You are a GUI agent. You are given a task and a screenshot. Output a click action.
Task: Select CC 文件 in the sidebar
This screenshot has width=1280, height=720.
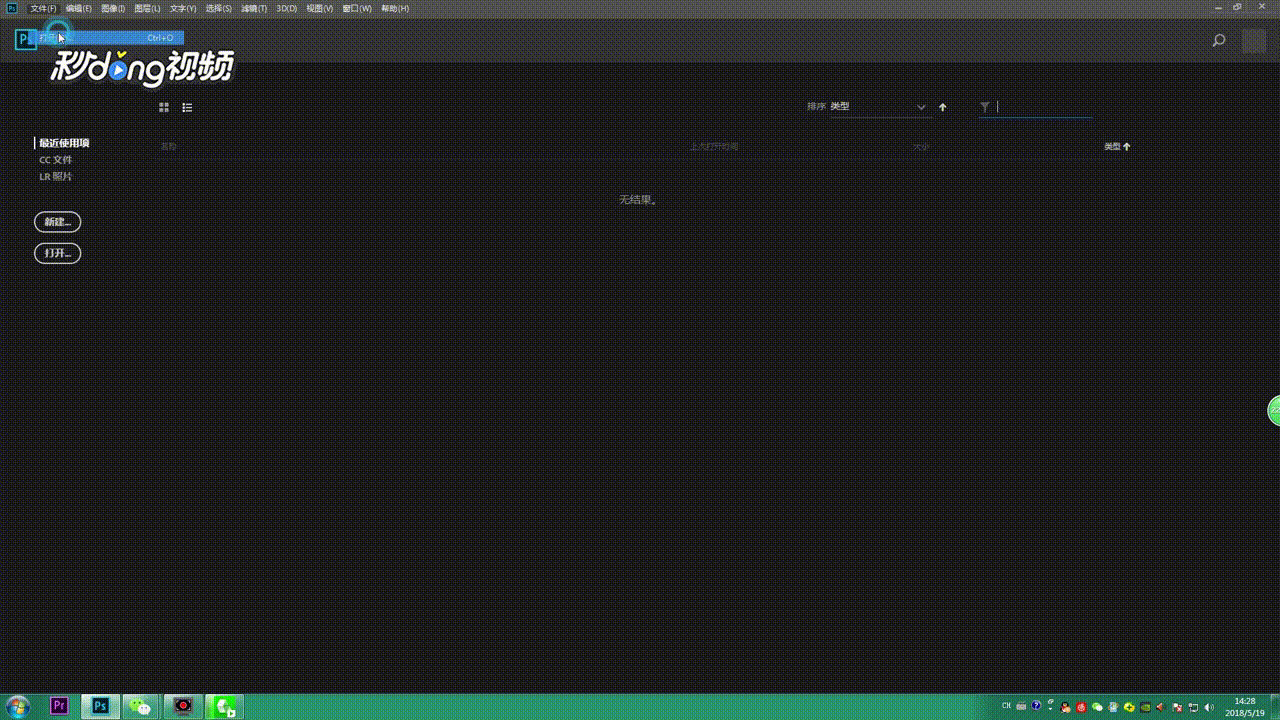point(56,160)
